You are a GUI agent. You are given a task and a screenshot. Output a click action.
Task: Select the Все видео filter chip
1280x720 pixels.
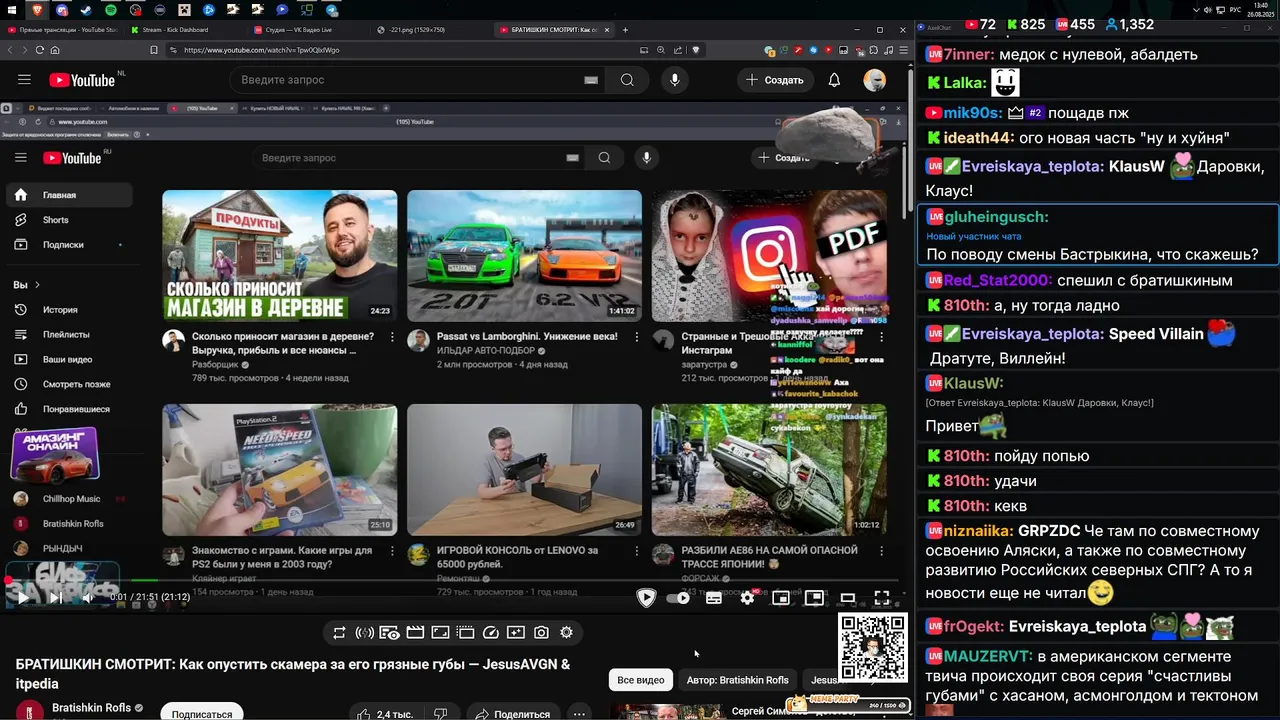[x=640, y=680]
